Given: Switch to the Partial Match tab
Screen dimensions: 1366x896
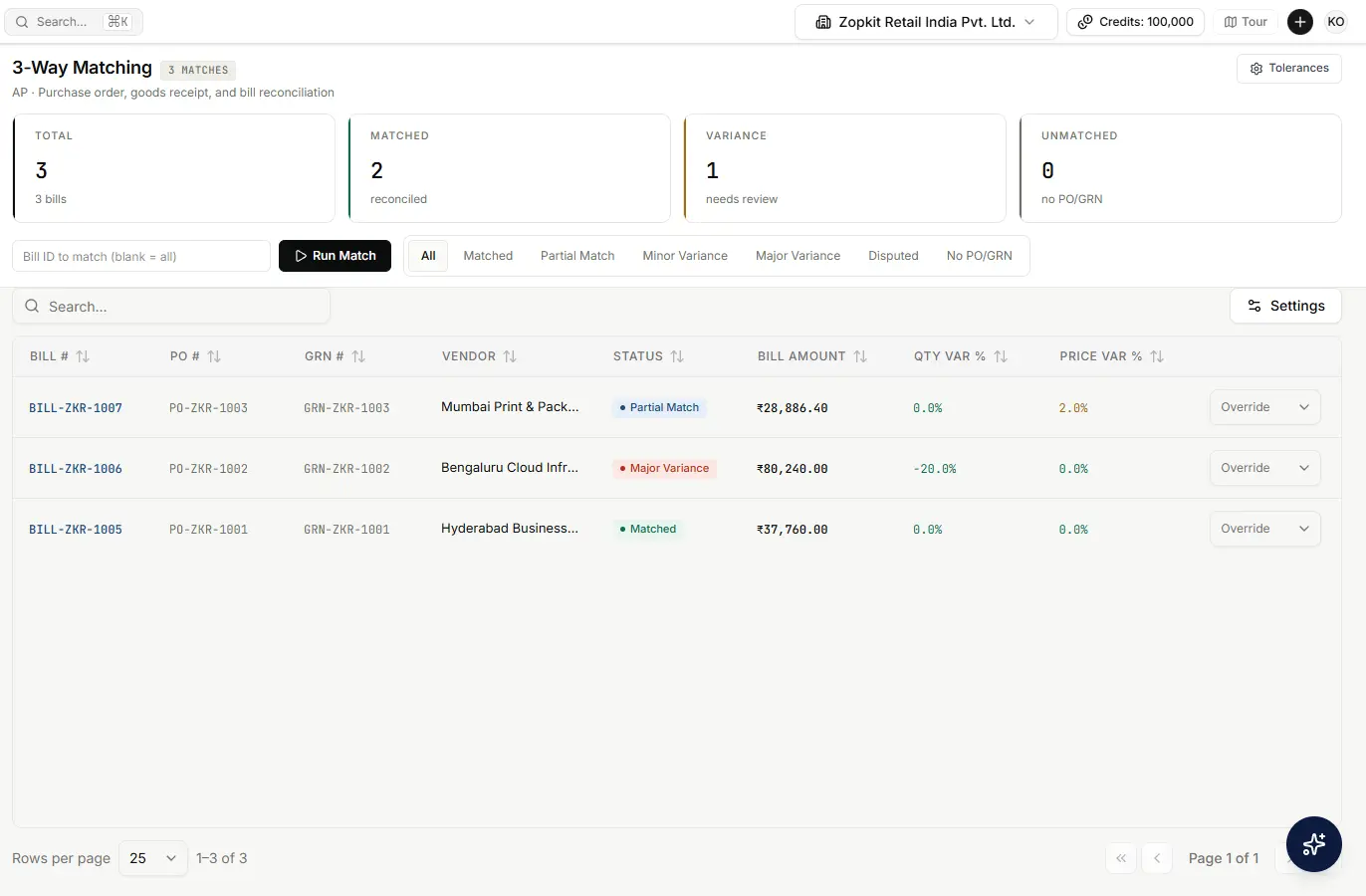Looking at the screenshot, I should coord(577,256).
